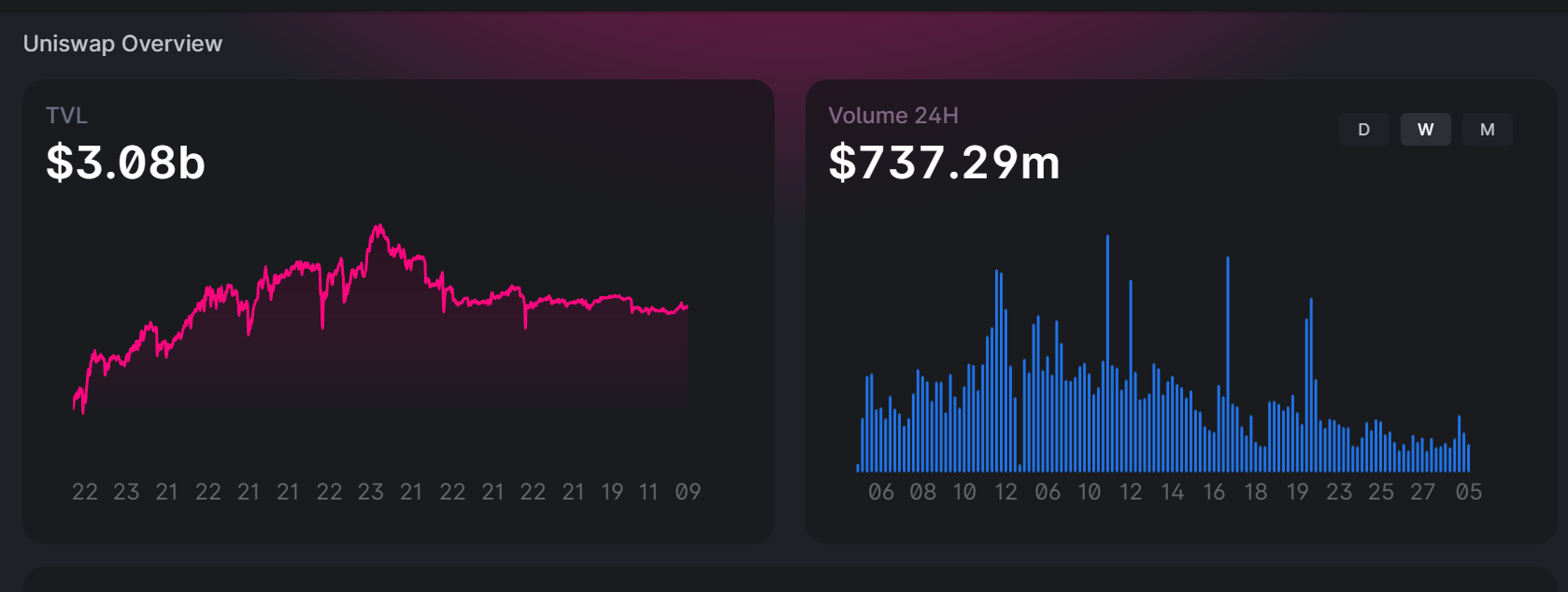Click the 27 label on the volume axis
Viewport: 1568px width, 592px height.
pyautogui.click(x=1422, y=492)
